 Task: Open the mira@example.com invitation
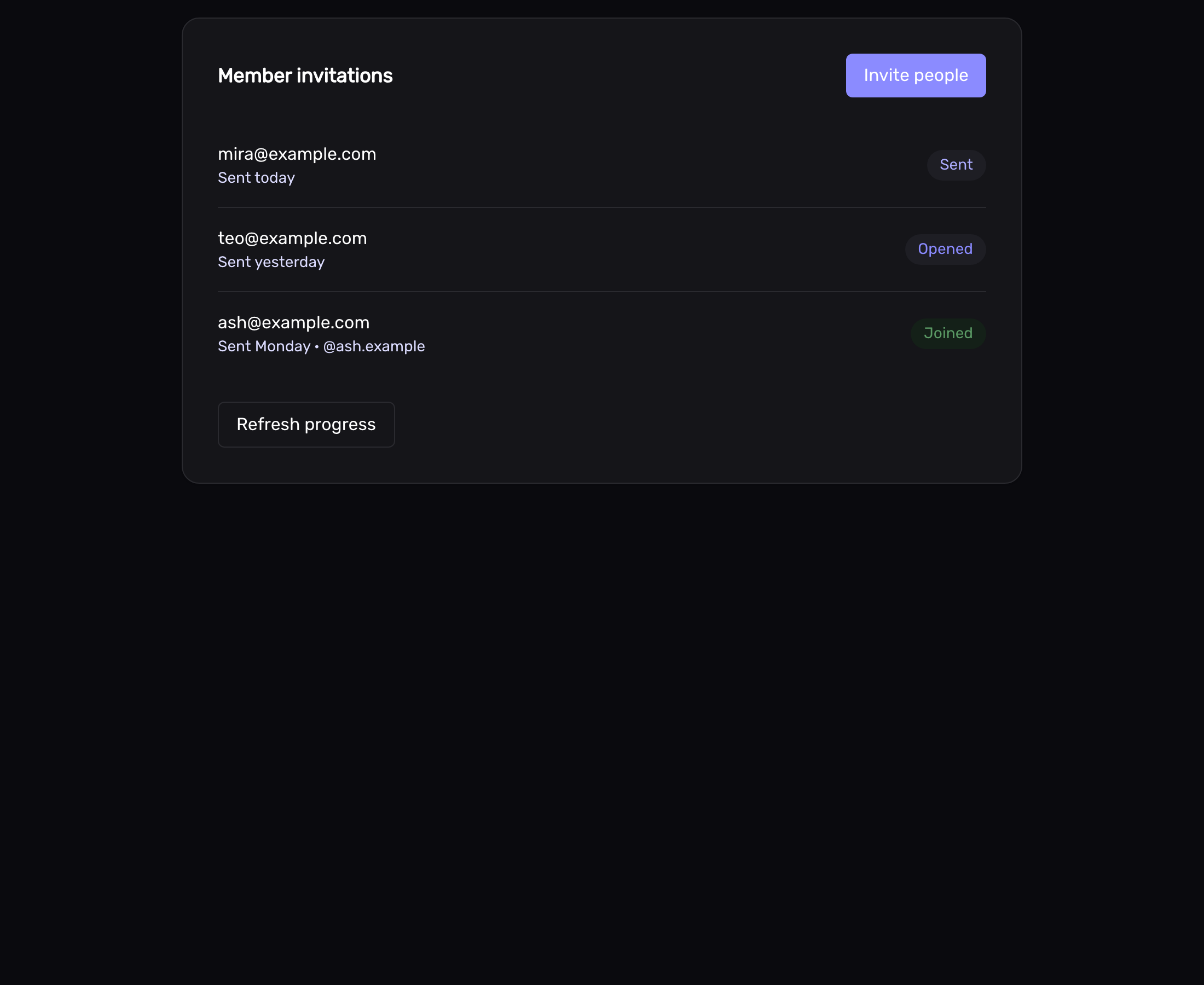coord(601,165)
